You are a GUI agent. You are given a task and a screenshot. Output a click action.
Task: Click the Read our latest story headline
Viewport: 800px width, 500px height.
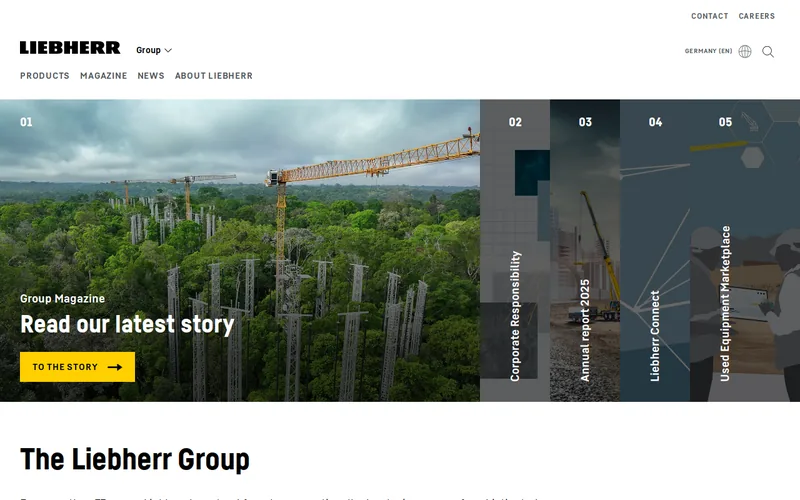127,324
